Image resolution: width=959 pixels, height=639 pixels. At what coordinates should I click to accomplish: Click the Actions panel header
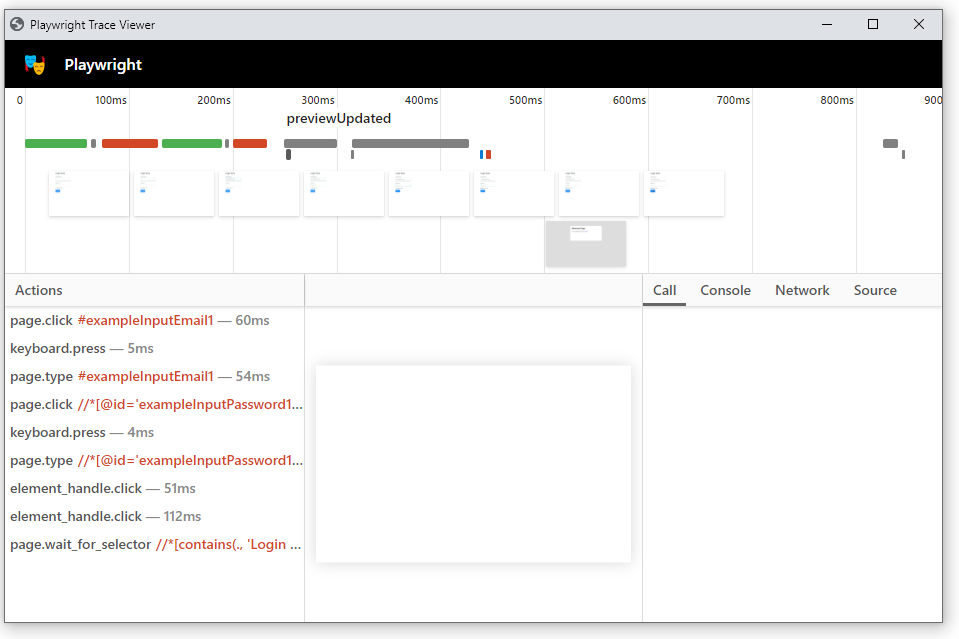[39, 290]
